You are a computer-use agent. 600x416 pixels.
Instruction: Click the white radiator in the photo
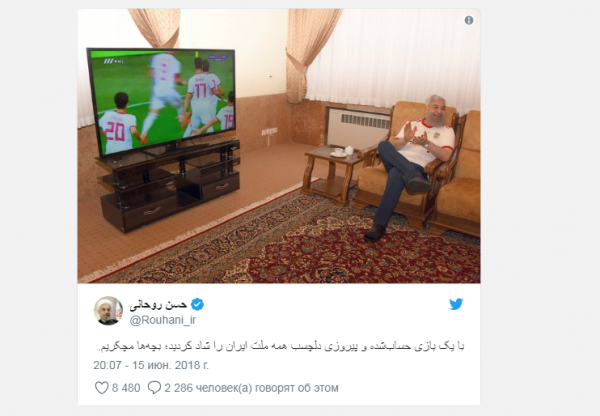[359, 128]
